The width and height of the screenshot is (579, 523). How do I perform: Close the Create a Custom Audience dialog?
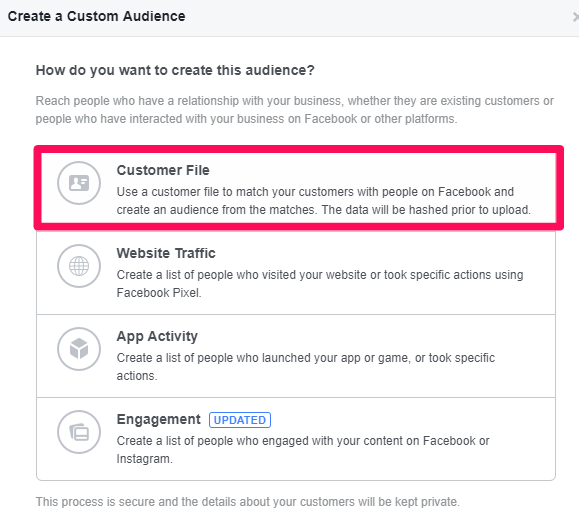coord(576,17)
